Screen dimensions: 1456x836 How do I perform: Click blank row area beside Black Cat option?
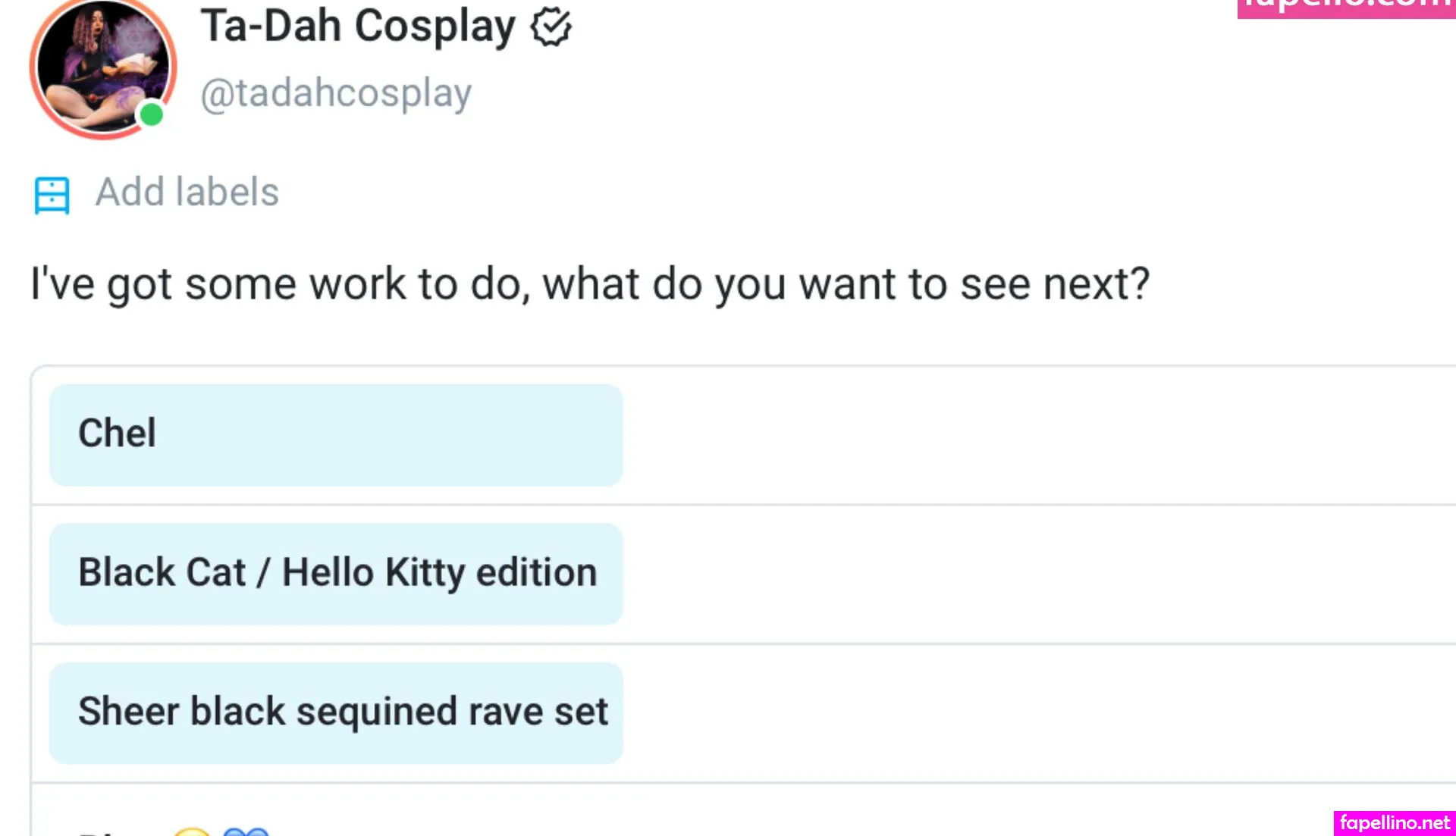point(1024,574)
